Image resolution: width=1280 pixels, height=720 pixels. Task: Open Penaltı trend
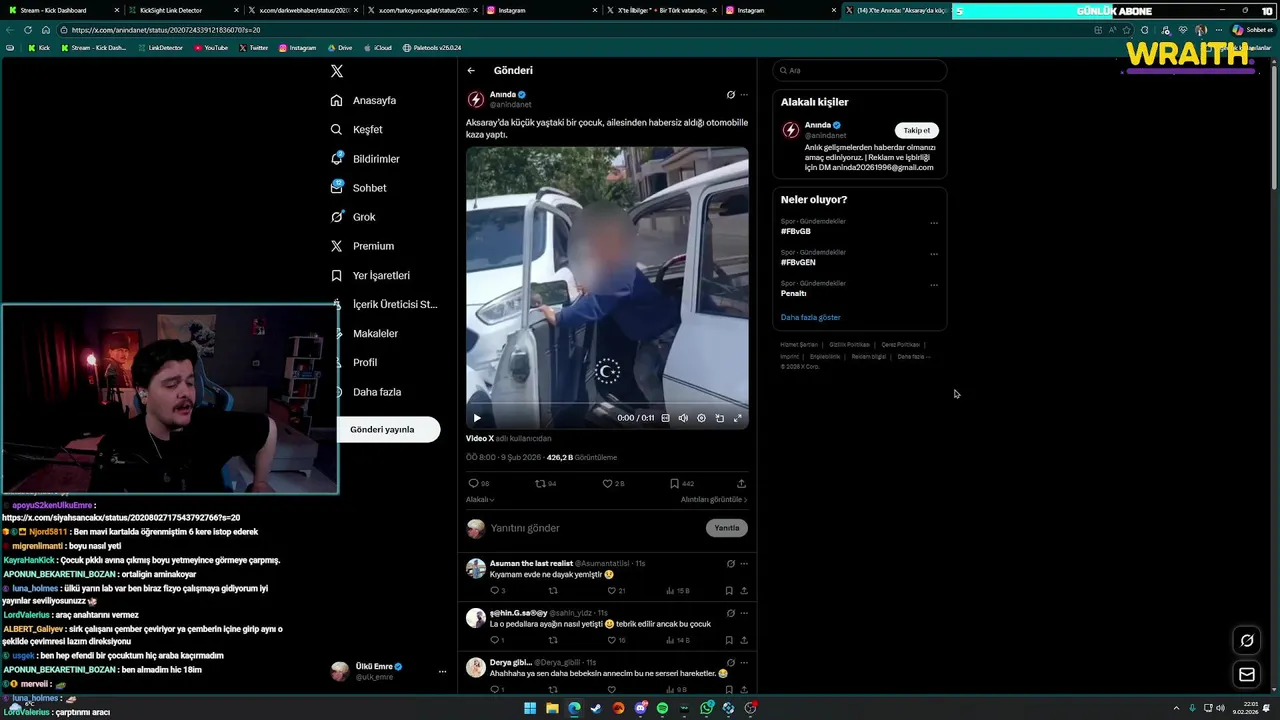pos(794,293)
